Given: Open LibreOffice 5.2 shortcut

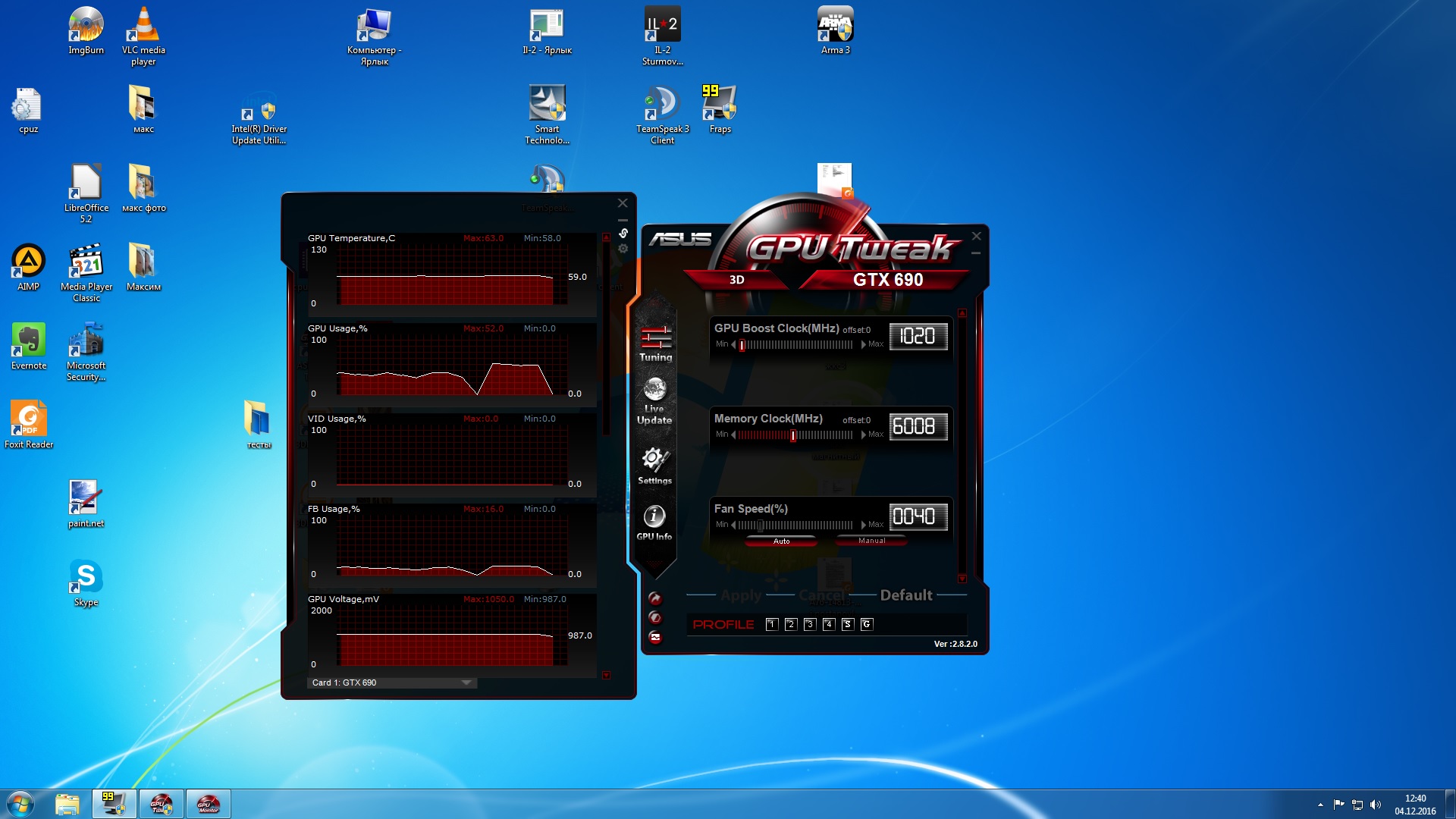Looking at the screenshot, I should tap(86, 193).
